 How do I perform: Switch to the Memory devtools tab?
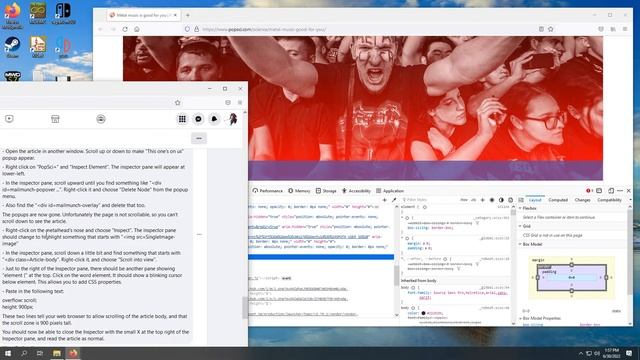tap(299, 191)
